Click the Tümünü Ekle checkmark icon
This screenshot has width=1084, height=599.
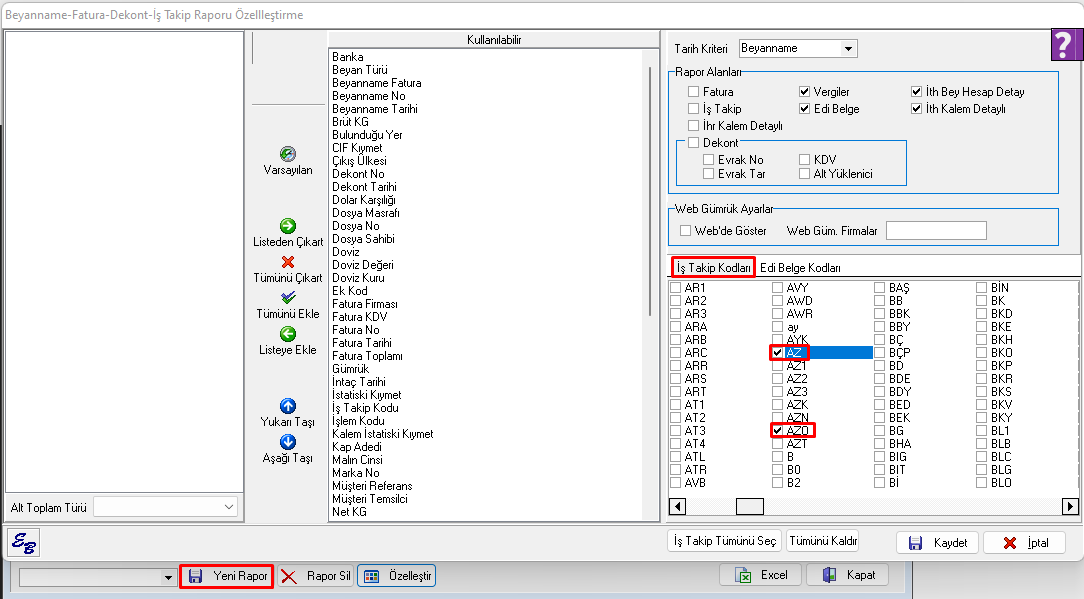(288, 297)
